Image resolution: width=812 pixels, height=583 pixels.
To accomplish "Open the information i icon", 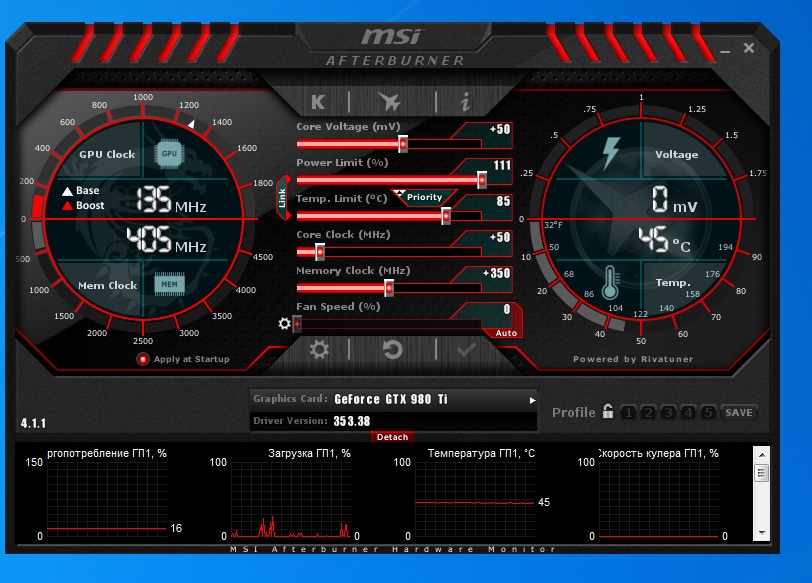I will tap(466, 102).
